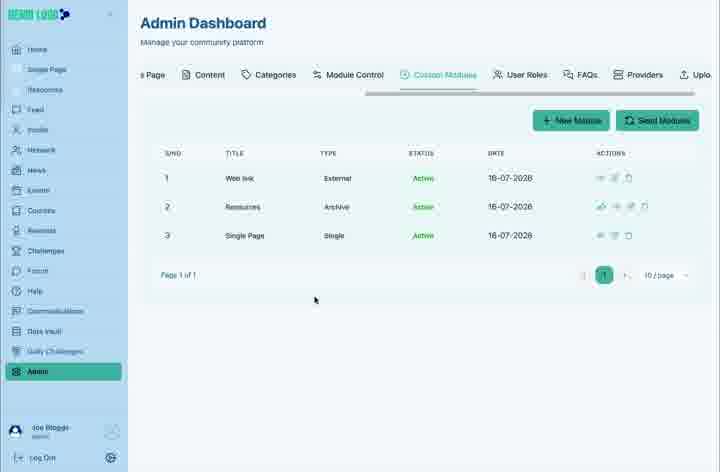
Task: Click the Web link title cell
Action: 240,179
